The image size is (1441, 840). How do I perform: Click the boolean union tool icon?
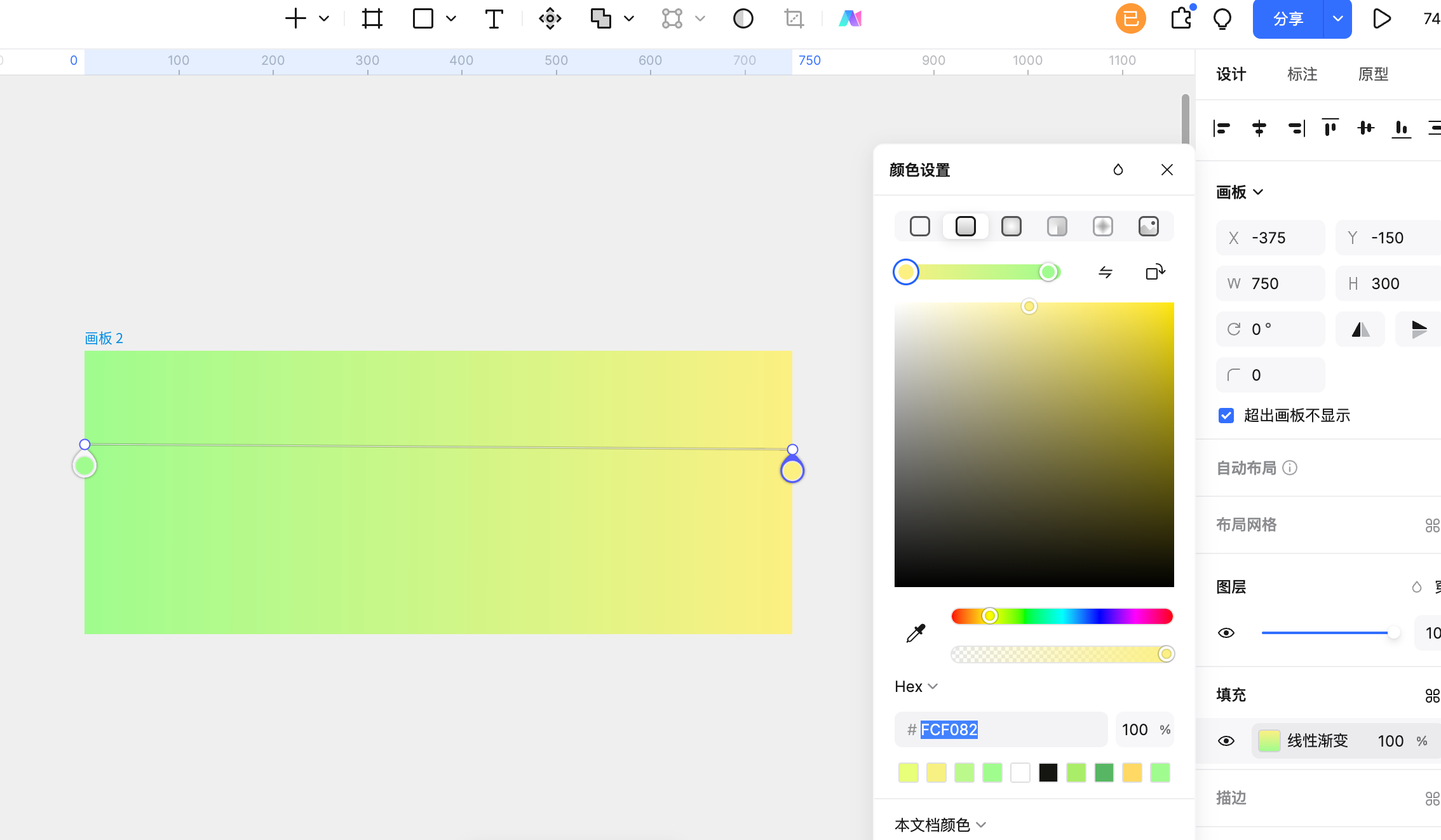(x=601, y=18)
